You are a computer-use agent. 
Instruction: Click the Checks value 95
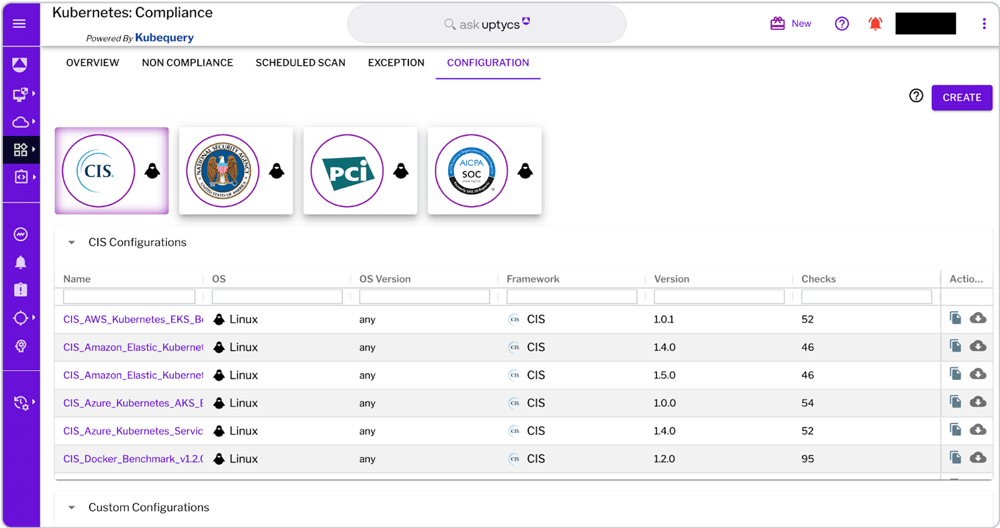807,458
